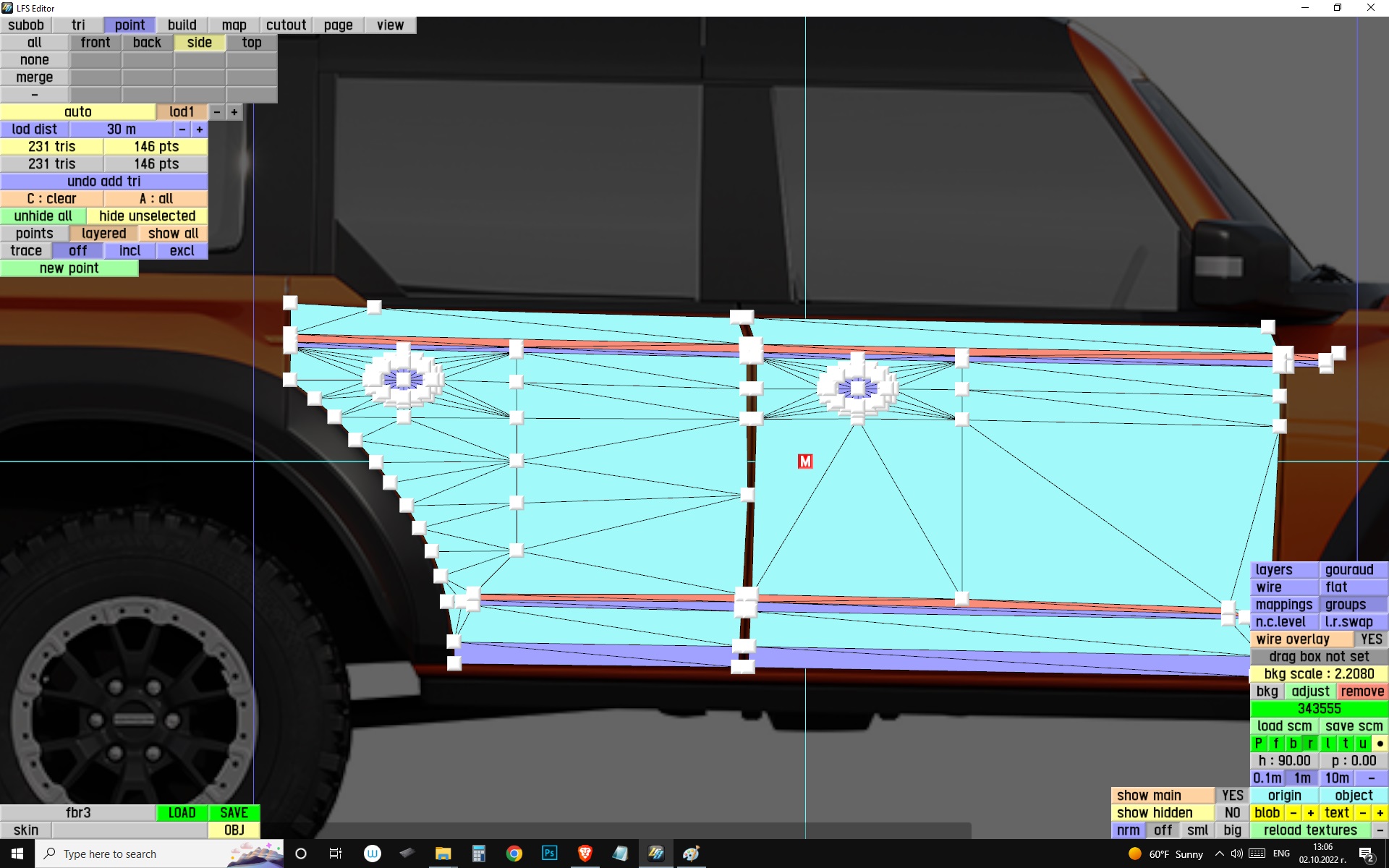Open the Calculator taskbar icon
The image size is (1389, 868).
[x=478, y=854]
